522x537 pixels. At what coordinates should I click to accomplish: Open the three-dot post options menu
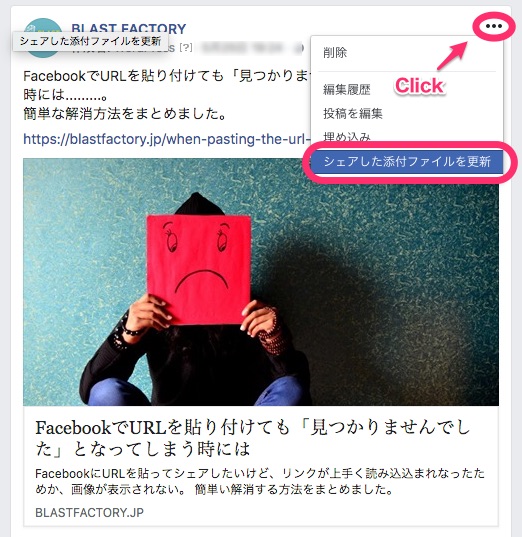494,26
